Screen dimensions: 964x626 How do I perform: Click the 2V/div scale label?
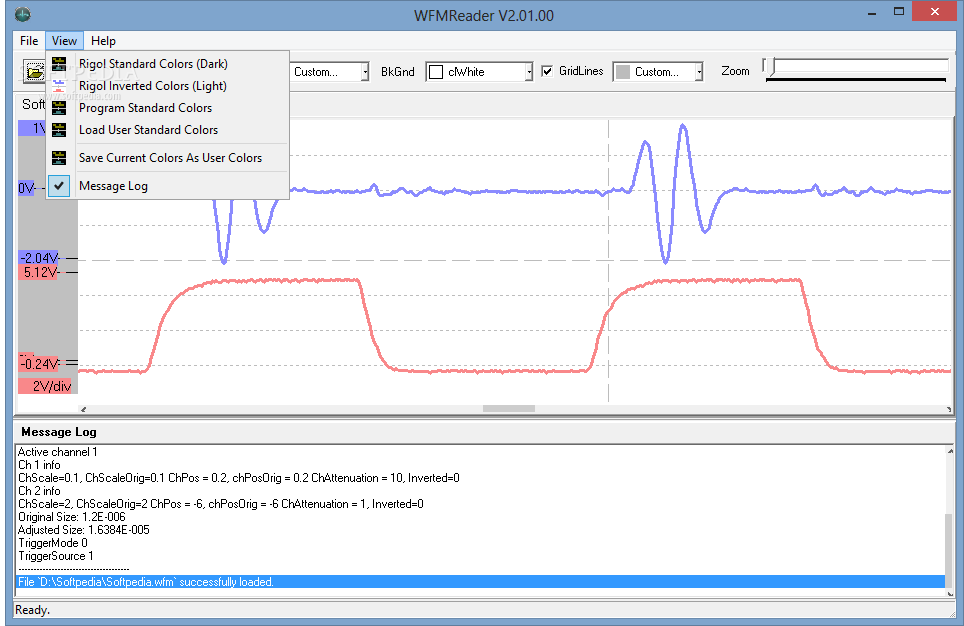click(x=45, y=386)
